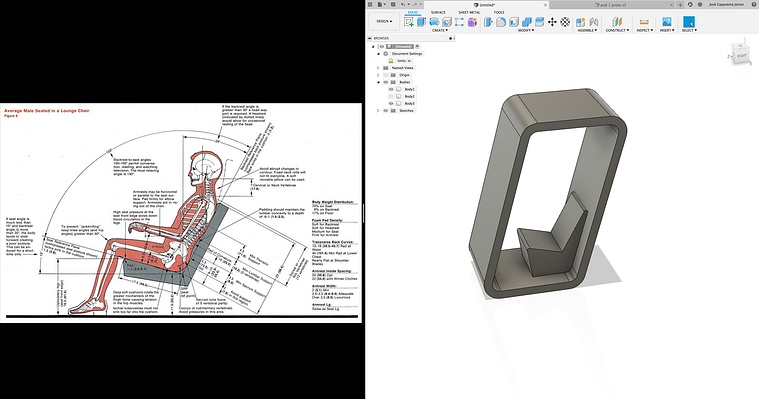Viewport: 759px width, 399px height.
Task: Collapse the Bodies folder
Action: pos(378,82)
